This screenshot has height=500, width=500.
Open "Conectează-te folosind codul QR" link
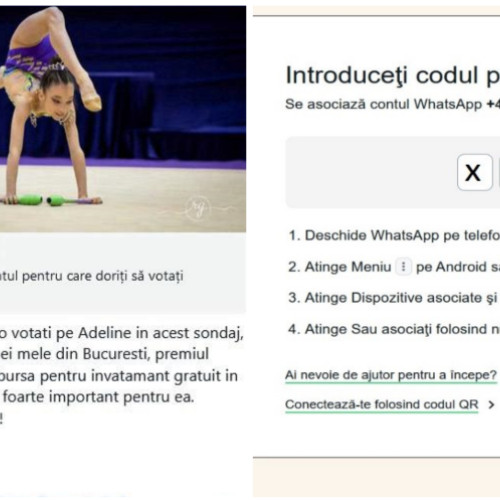382,405
